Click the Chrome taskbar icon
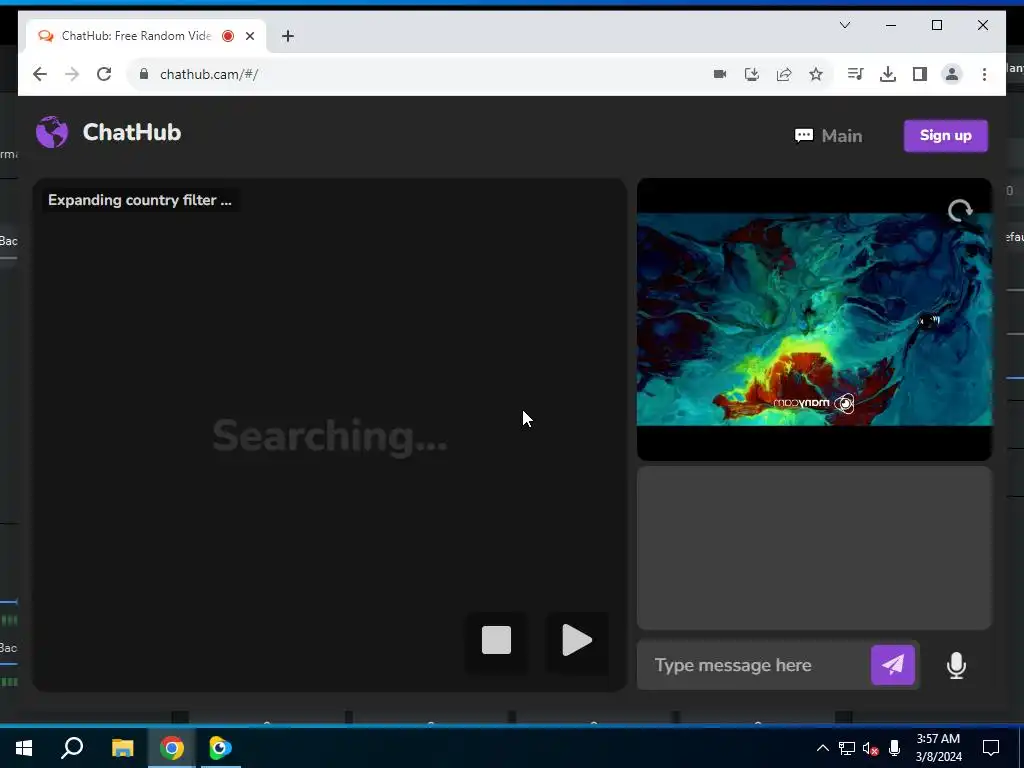The width and height of the screenshot is (1024, 768). click(171, 748)
